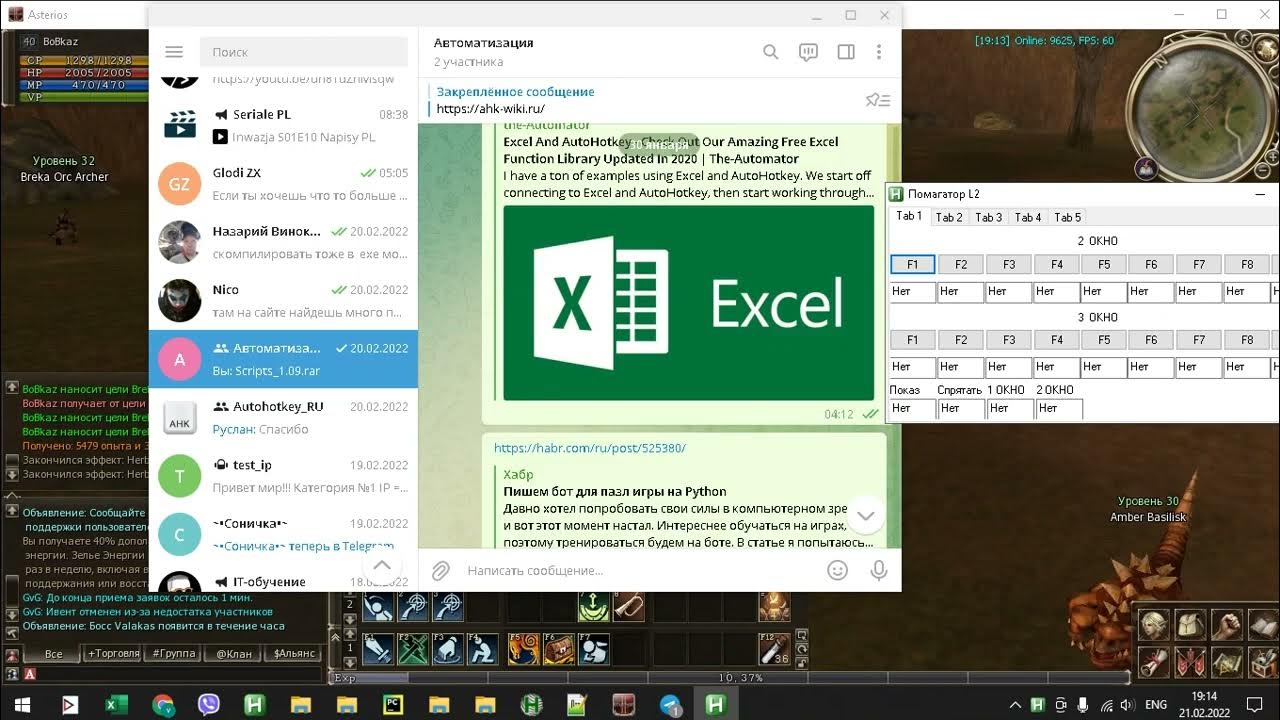Click the F6 button under 3 ОКНО

pos(1151,339)
